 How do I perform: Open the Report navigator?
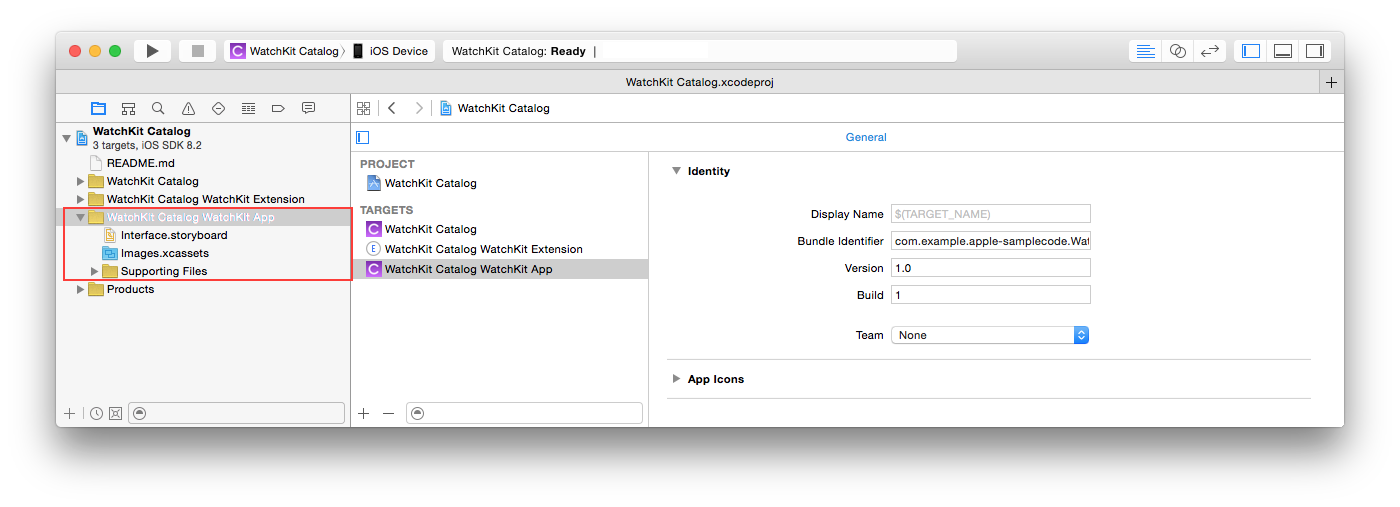[x=308, y=108]
